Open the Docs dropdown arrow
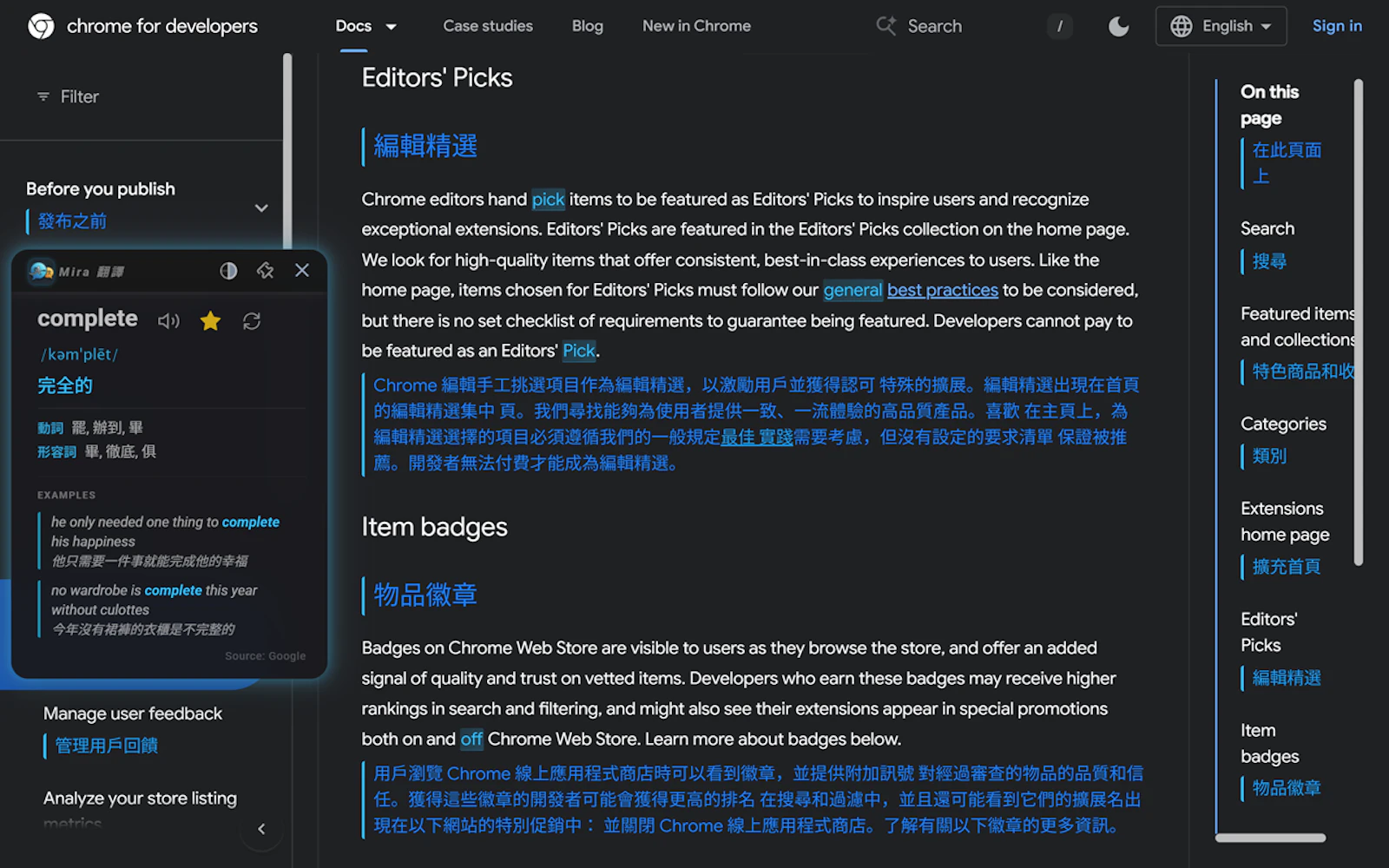 (x=391, y=27)
